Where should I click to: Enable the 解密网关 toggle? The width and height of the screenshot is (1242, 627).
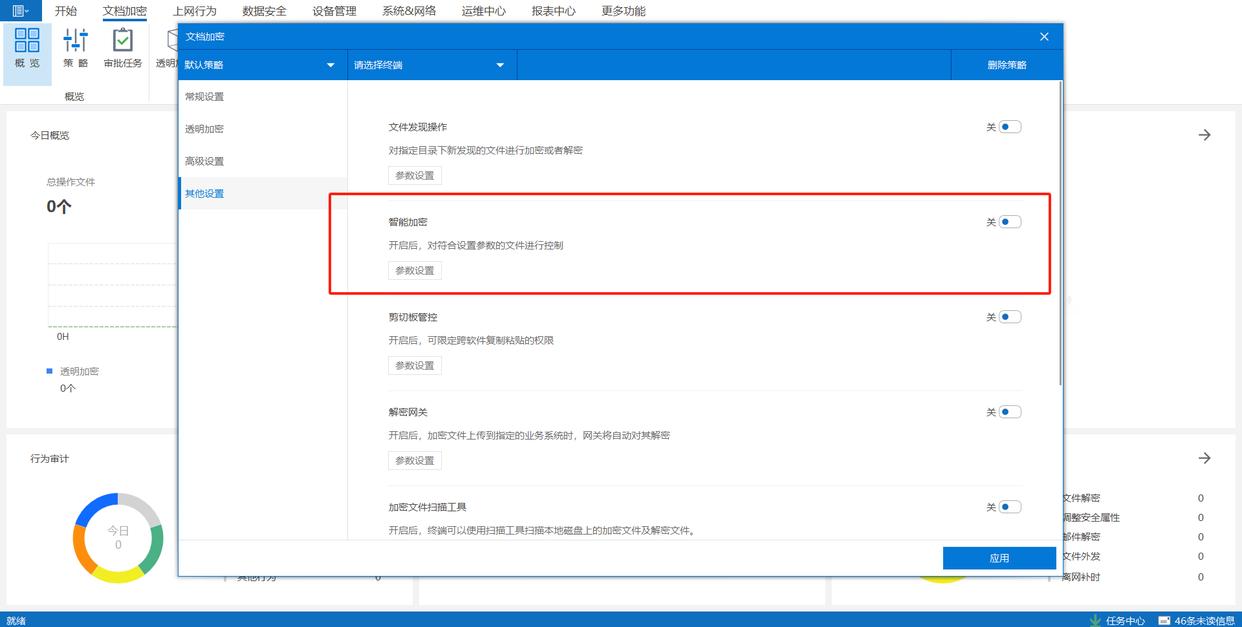(1010, 412)
